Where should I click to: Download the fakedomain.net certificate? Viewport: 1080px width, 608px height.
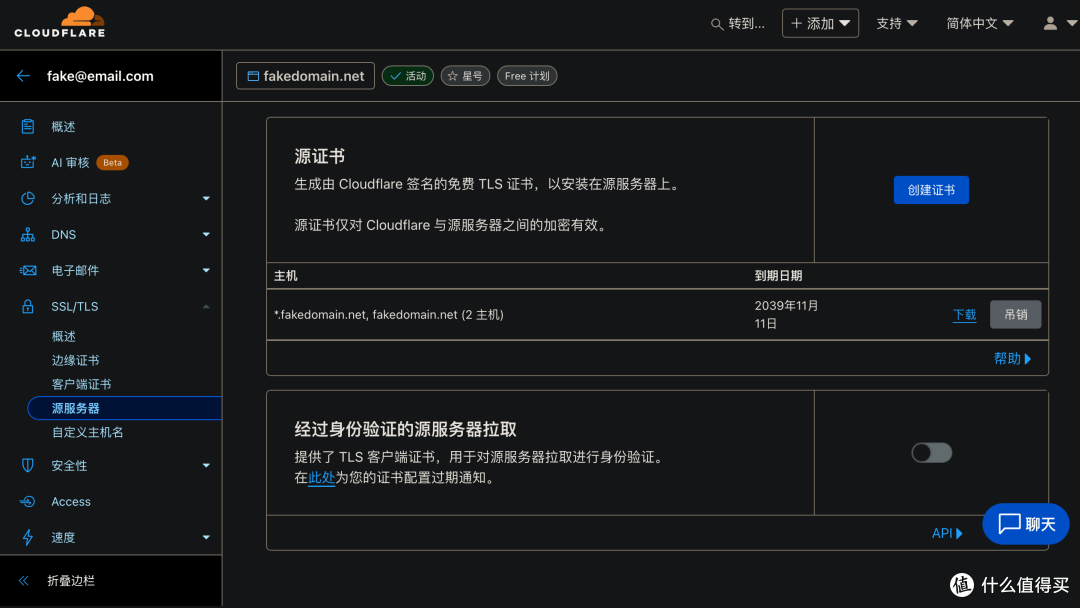963,314
